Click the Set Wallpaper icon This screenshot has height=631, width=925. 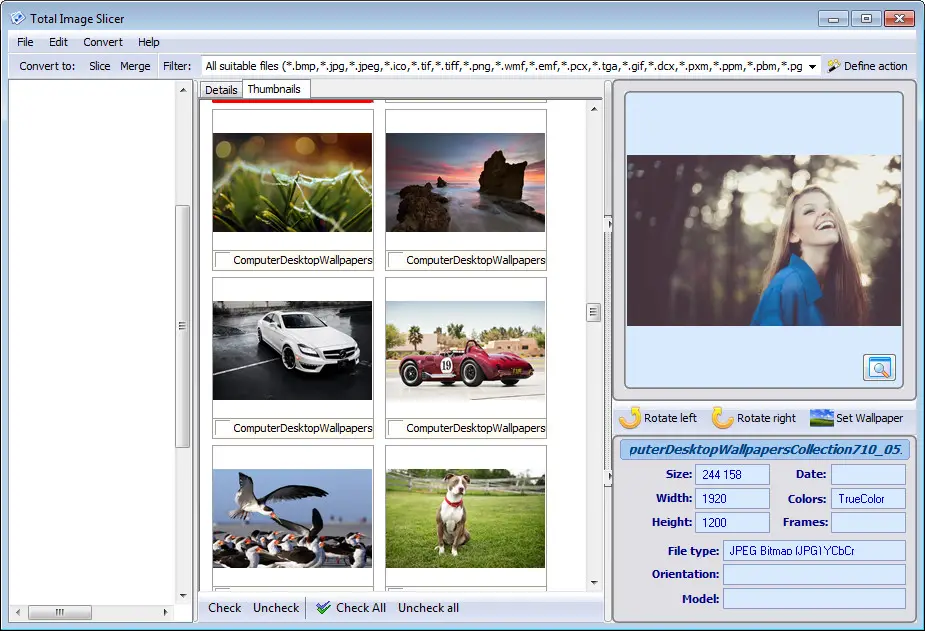[x=821, y=418]
